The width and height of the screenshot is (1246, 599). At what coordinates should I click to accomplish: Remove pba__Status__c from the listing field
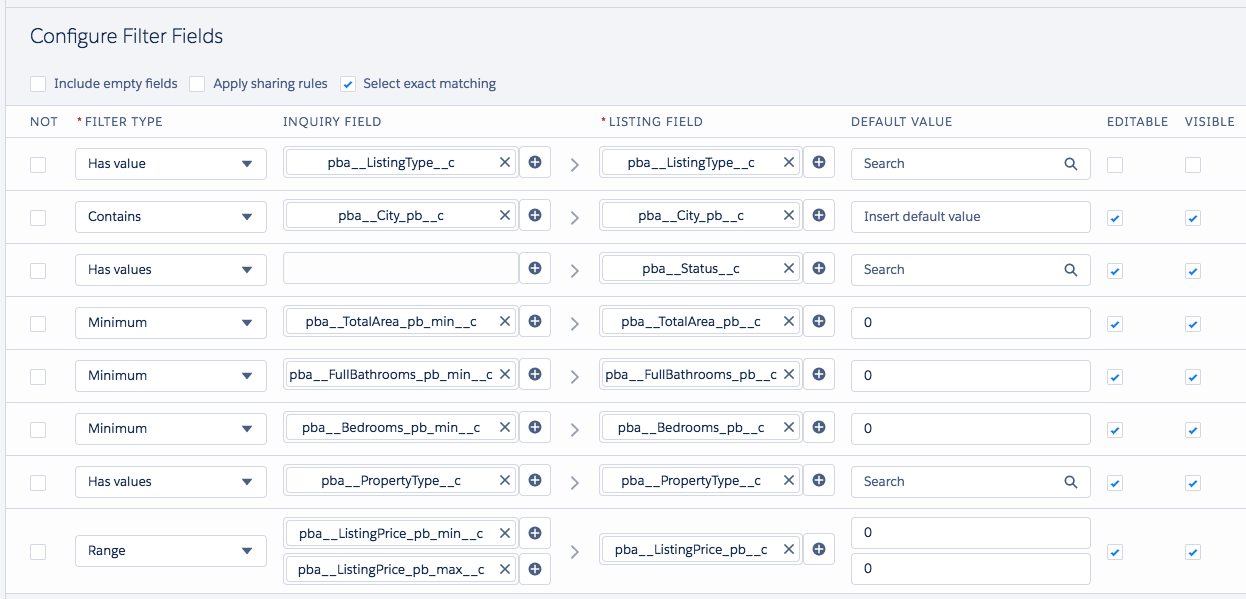pyautogui.click(x=788, y=267)
